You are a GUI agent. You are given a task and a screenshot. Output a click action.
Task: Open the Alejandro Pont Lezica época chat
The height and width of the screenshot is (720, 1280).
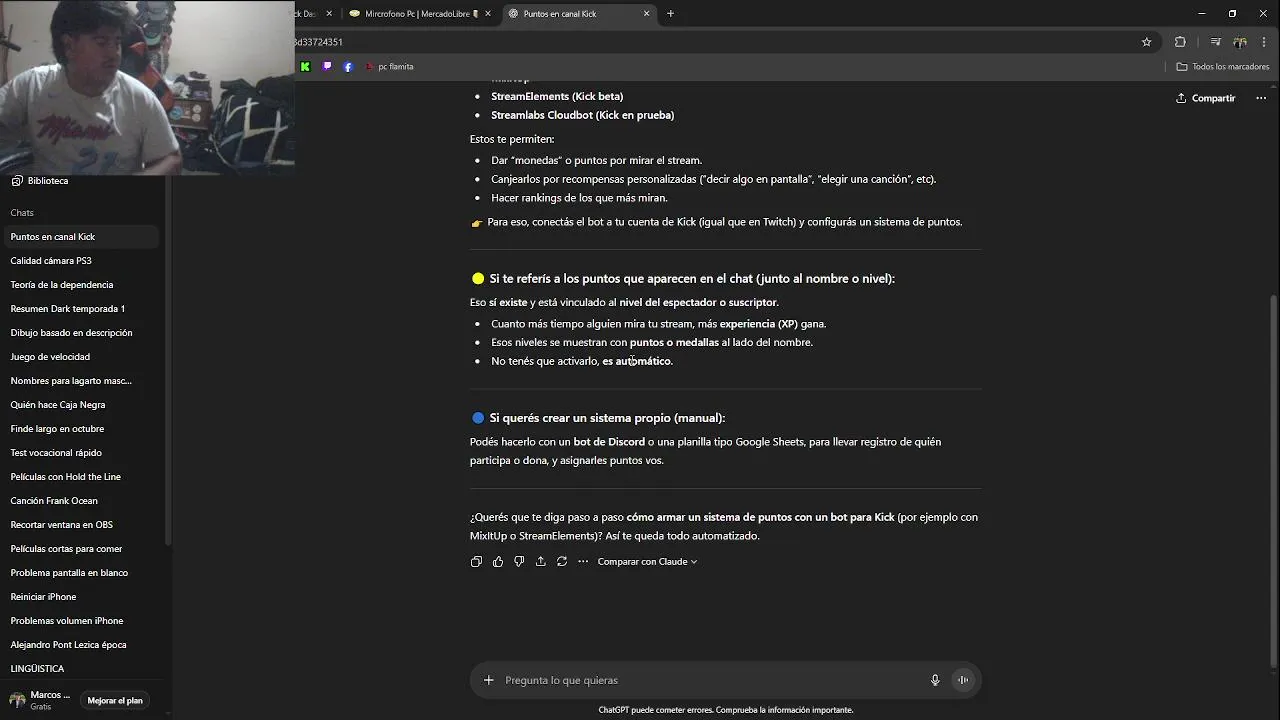click(80, 645)
